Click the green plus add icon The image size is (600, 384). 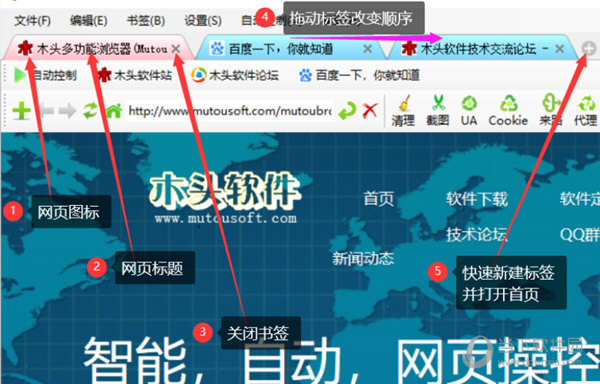21,111
